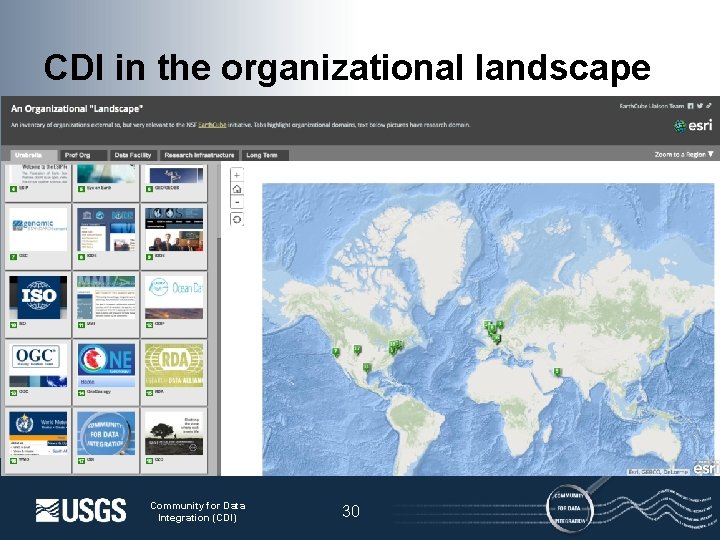Click the Esri attribution logo on the map
The image size is (720, 540).
click(x=706, y=468)
